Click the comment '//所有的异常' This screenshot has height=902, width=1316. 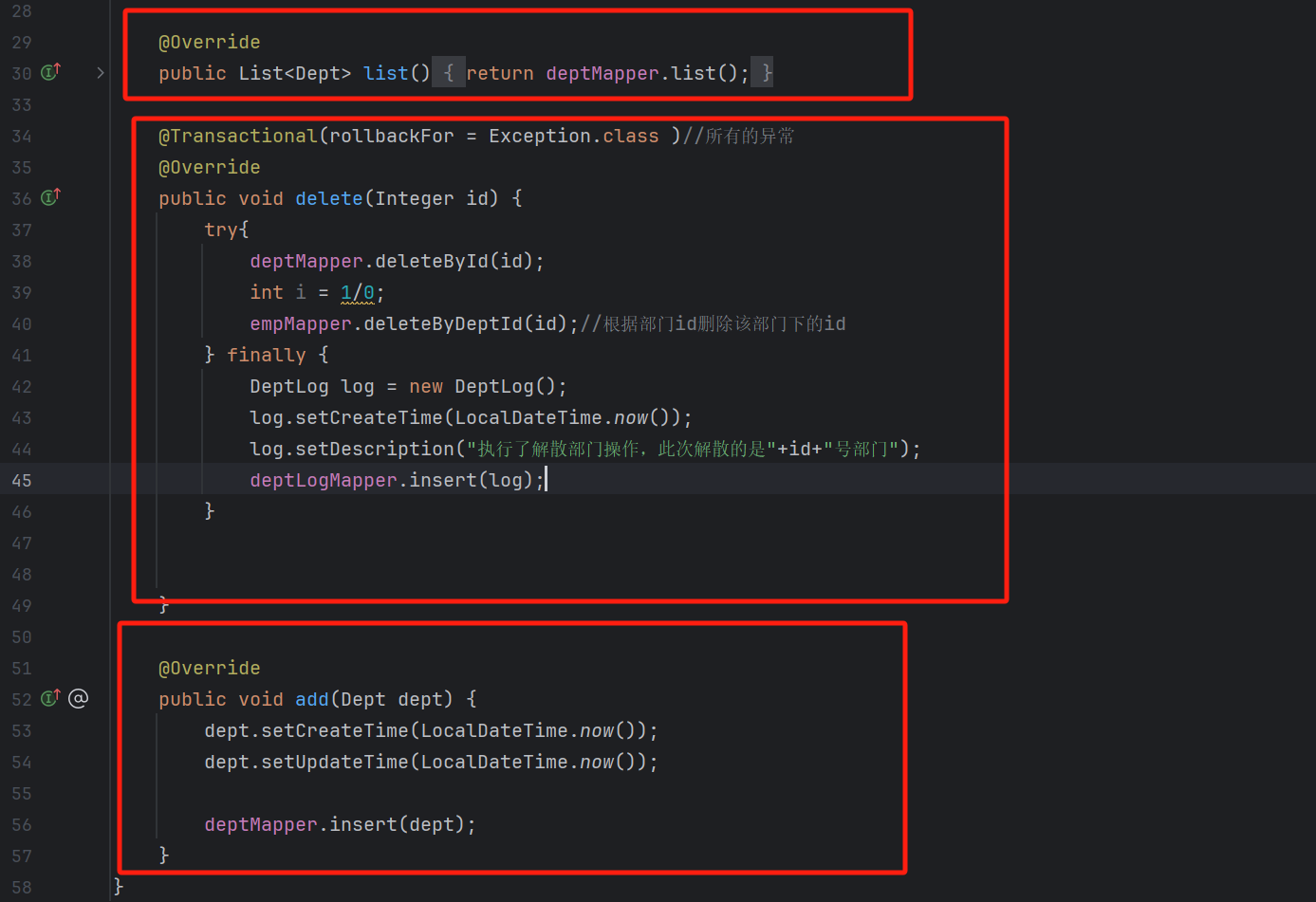(739, 136)
